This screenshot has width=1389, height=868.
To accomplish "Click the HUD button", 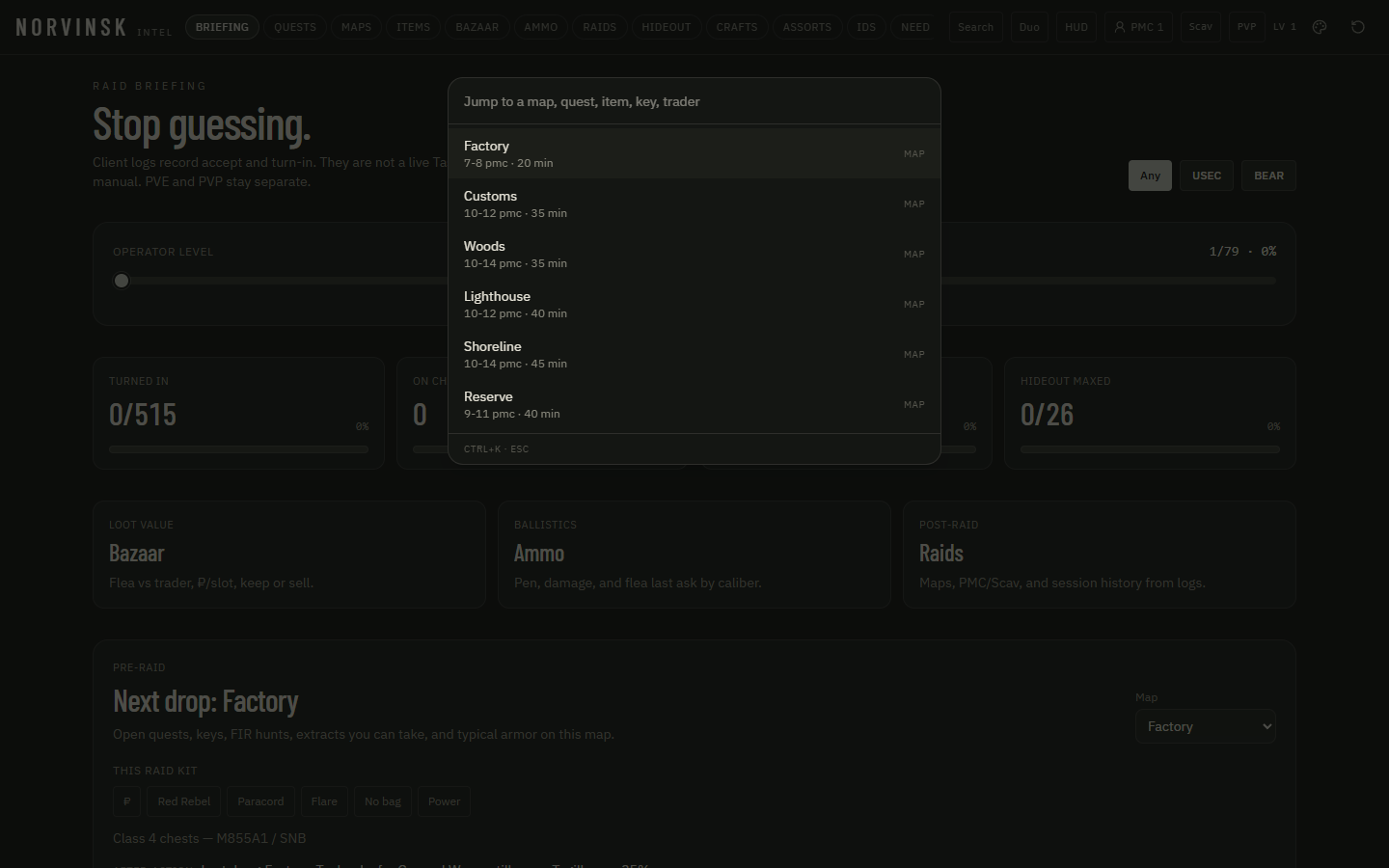I will click(1076, 27).
